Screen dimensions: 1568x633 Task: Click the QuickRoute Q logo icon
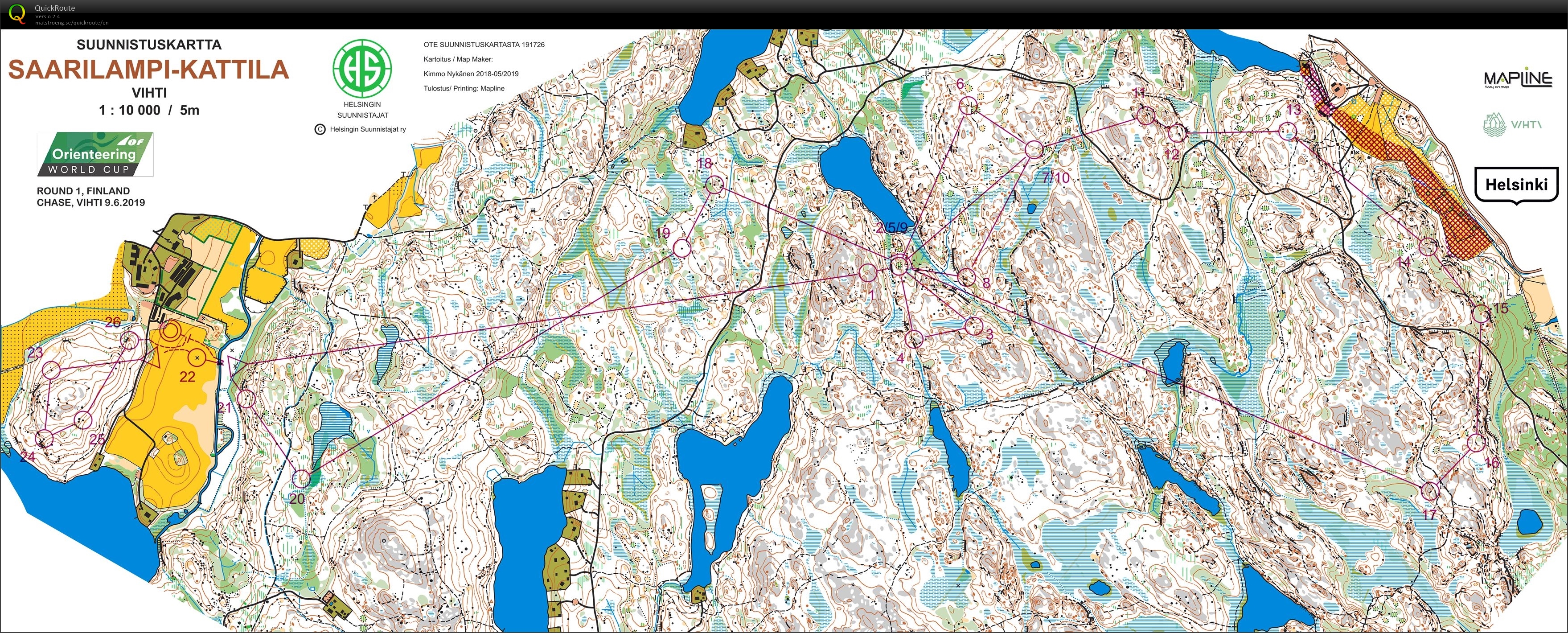[18, 13]
